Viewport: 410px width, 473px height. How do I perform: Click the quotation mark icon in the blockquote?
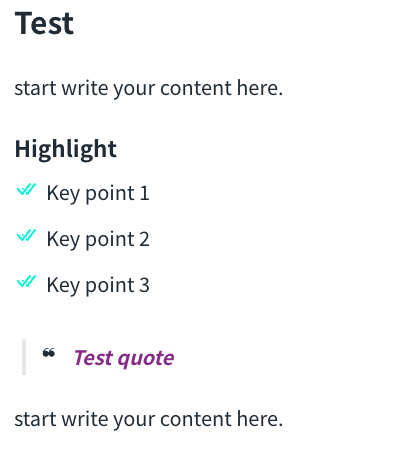(49, 353)
